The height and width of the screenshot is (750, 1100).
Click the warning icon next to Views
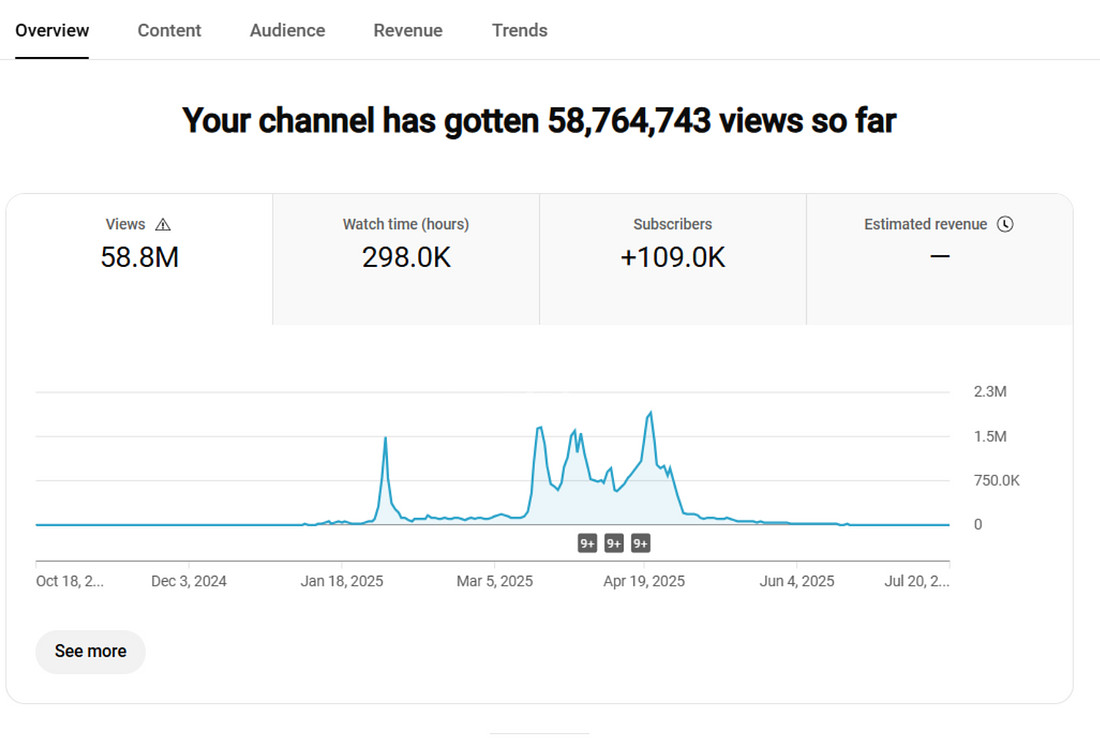tap(163, 225)
